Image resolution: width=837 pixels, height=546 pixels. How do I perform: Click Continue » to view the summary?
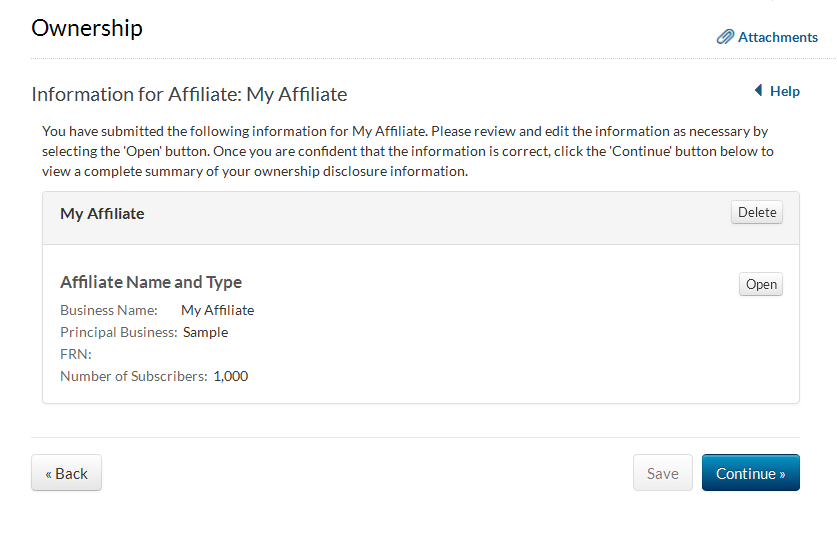coord(750,473)
